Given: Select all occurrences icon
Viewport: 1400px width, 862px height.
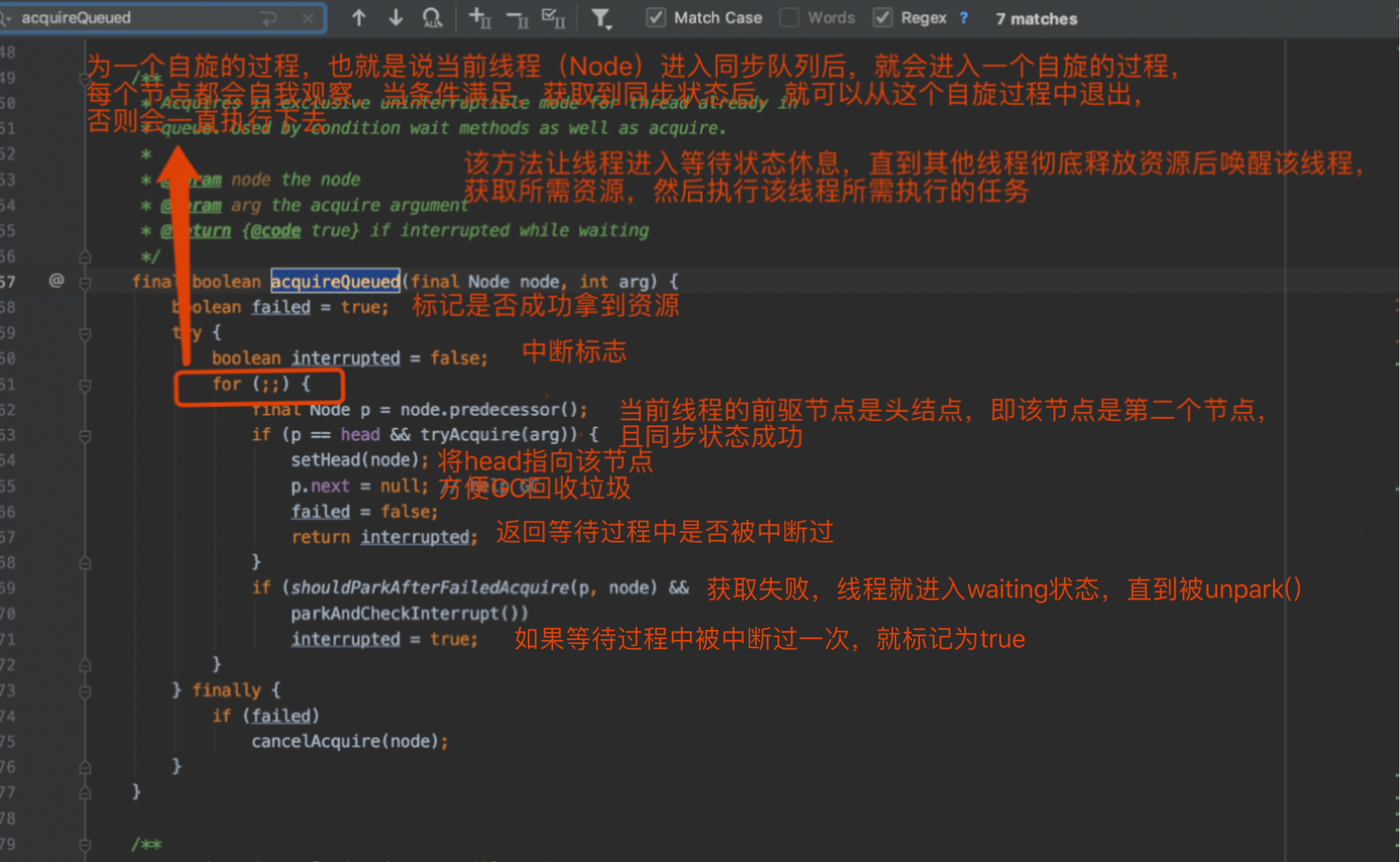Looking at the screenshot, I should pos(553,18).
